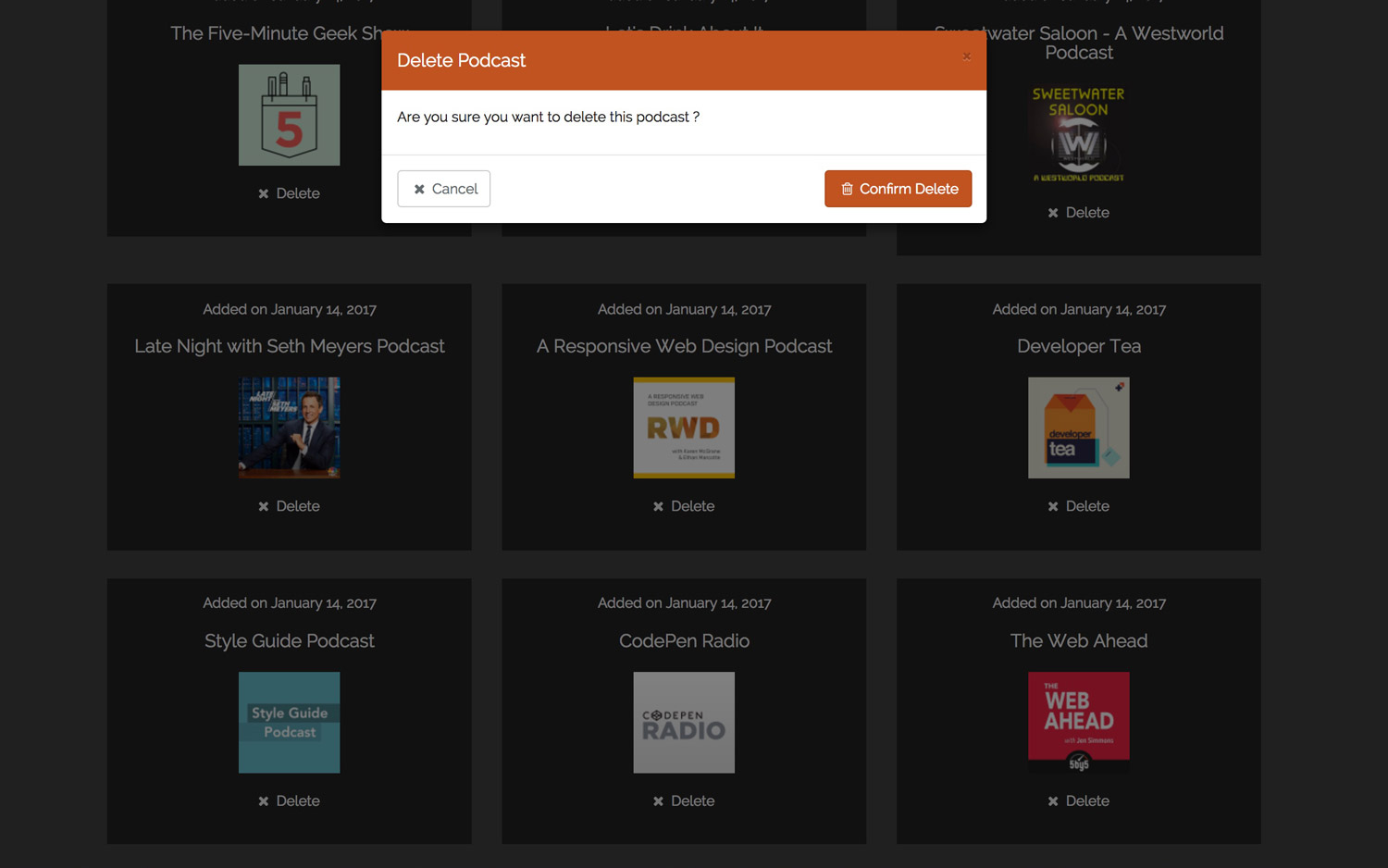Delete The Web Ahead podcast

[1079, 801]
